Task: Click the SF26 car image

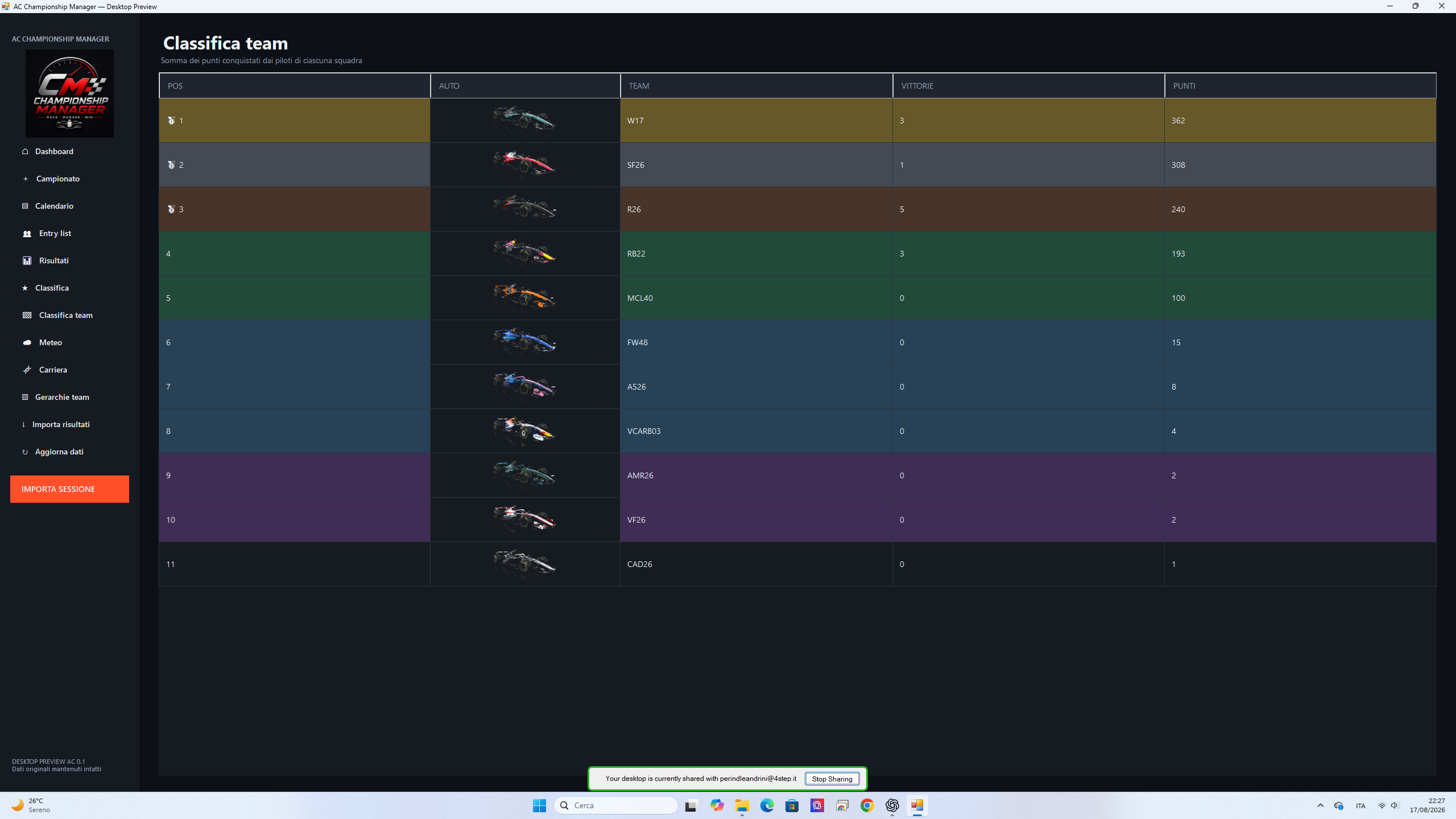Action: pyautogui.click(x=524, y=164)
